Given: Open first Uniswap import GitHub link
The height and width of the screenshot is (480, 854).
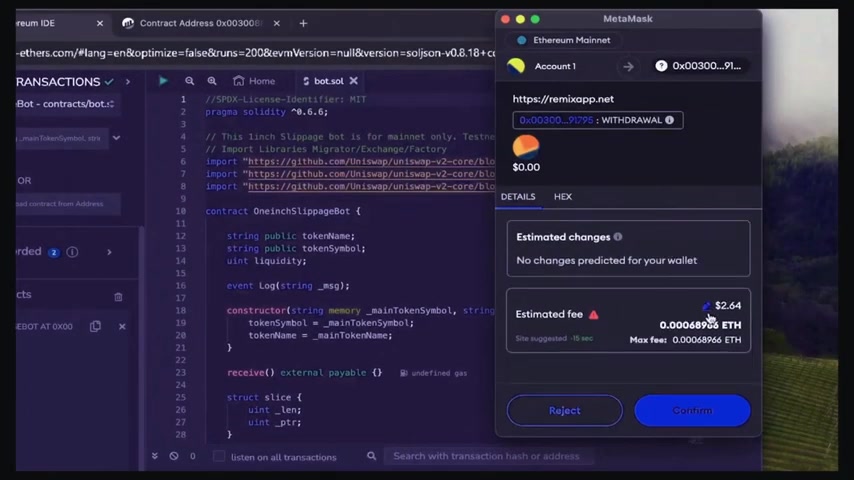Looking at the screenshot, I should pos(371,161).
